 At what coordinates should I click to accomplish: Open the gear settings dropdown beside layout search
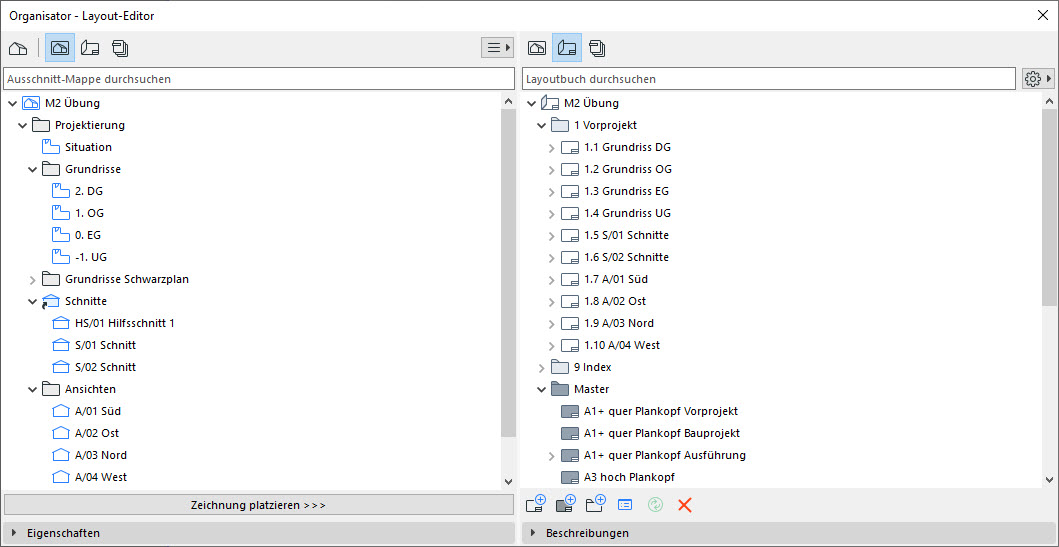[x=1038, y=78]
